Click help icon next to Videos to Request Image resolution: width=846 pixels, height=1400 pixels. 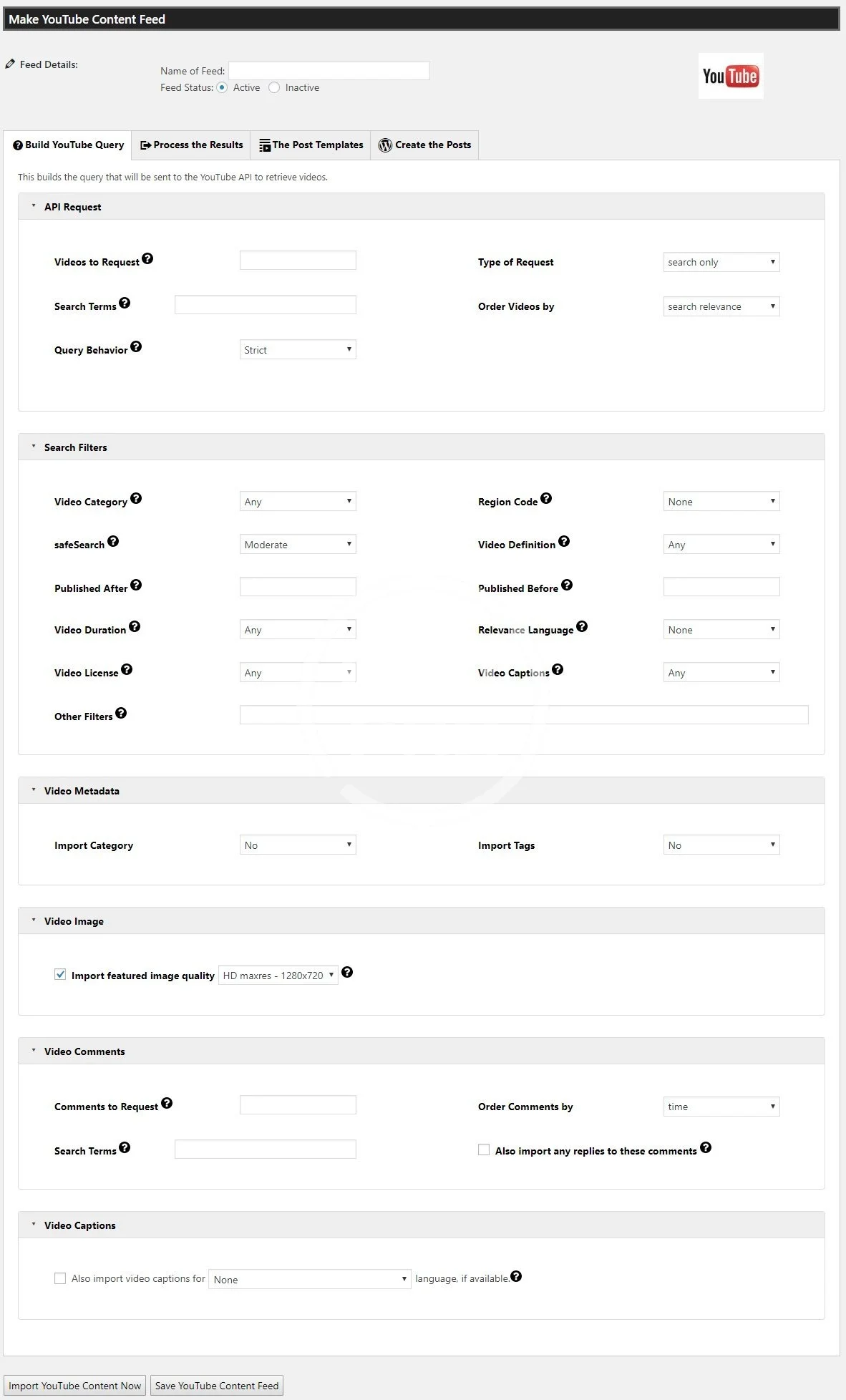click(x=147, y=259)
